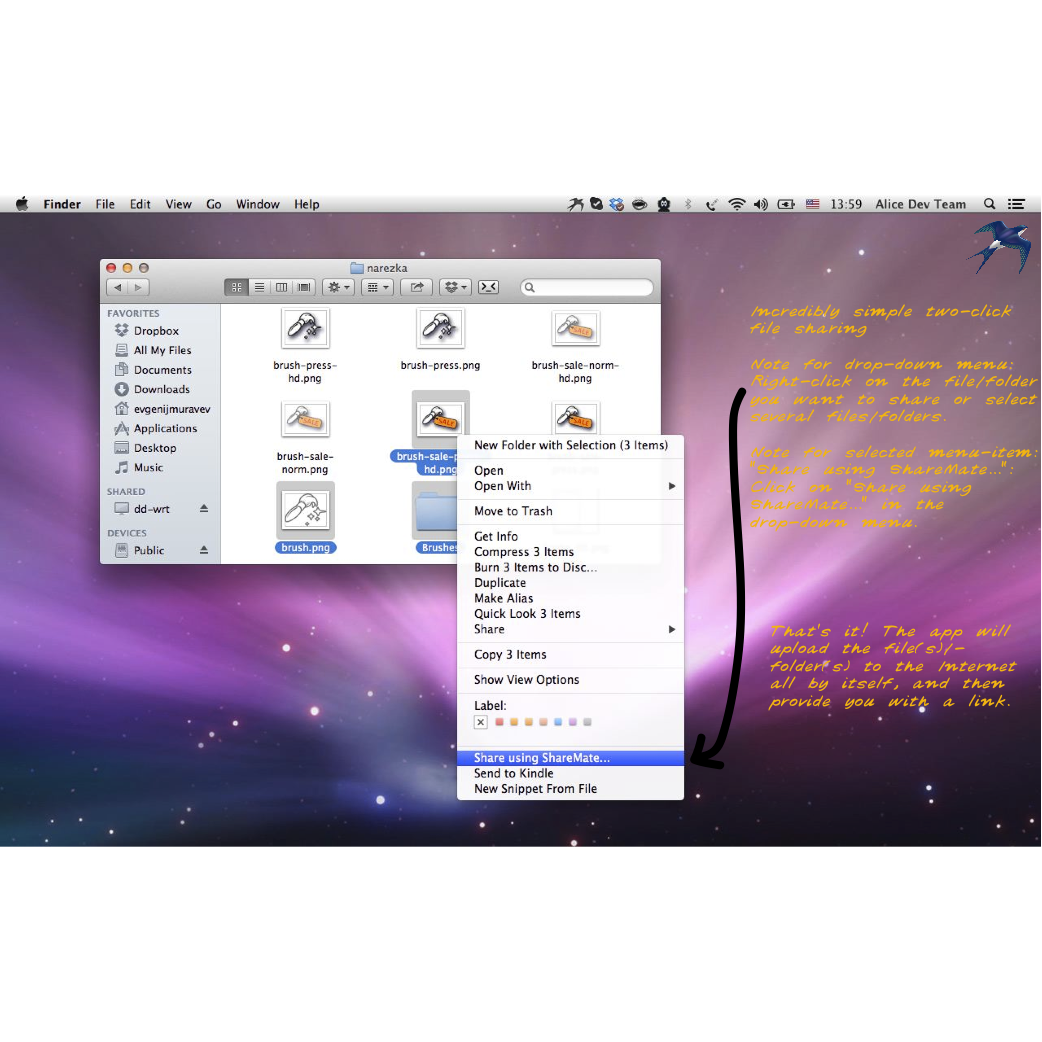This screenshot has height=1042, width=1042.
Task: Choose New Snippet From File
Action: pyautogui.click(x=571, y=789)
